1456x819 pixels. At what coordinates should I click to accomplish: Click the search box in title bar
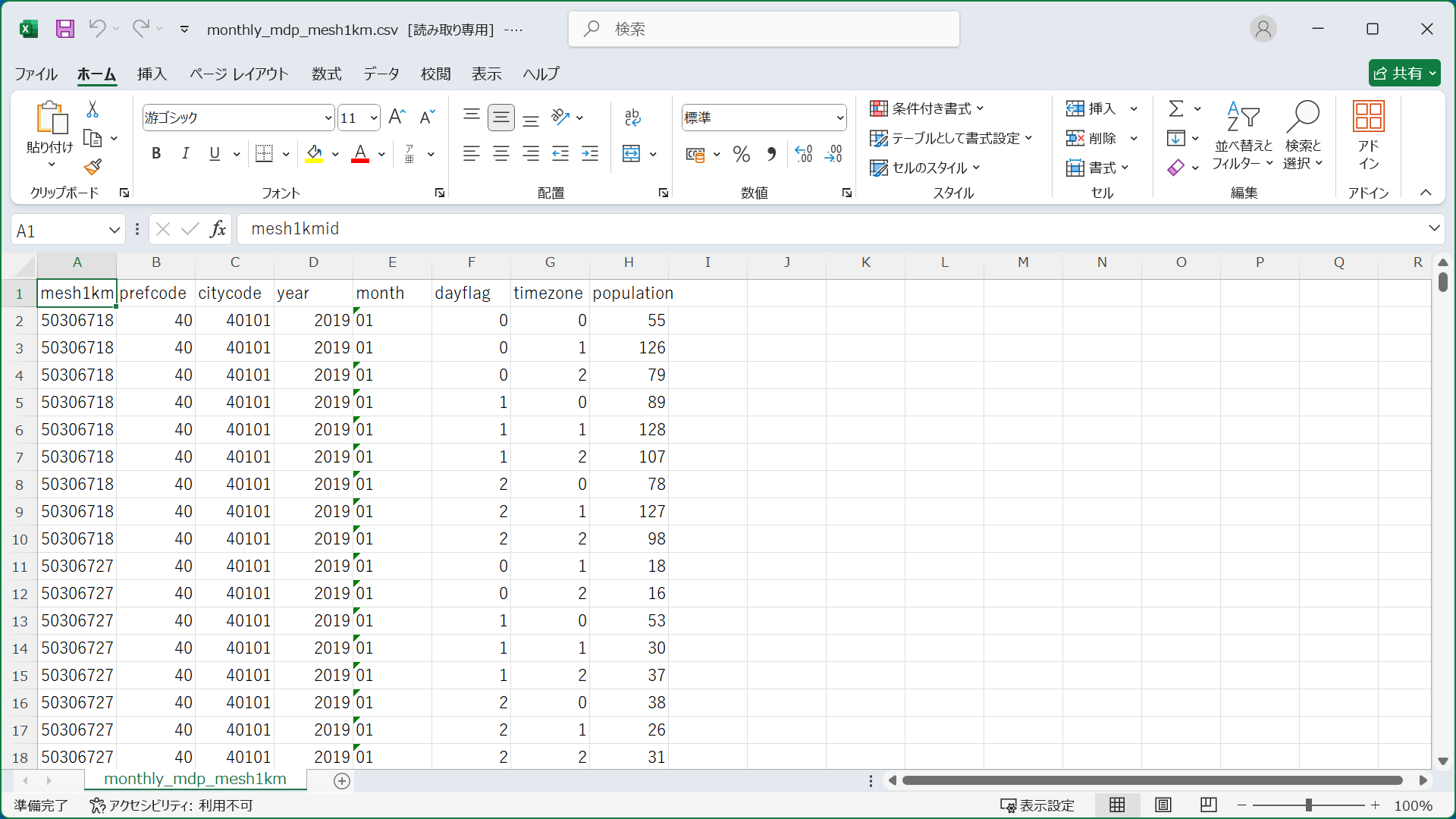[764, 29]
